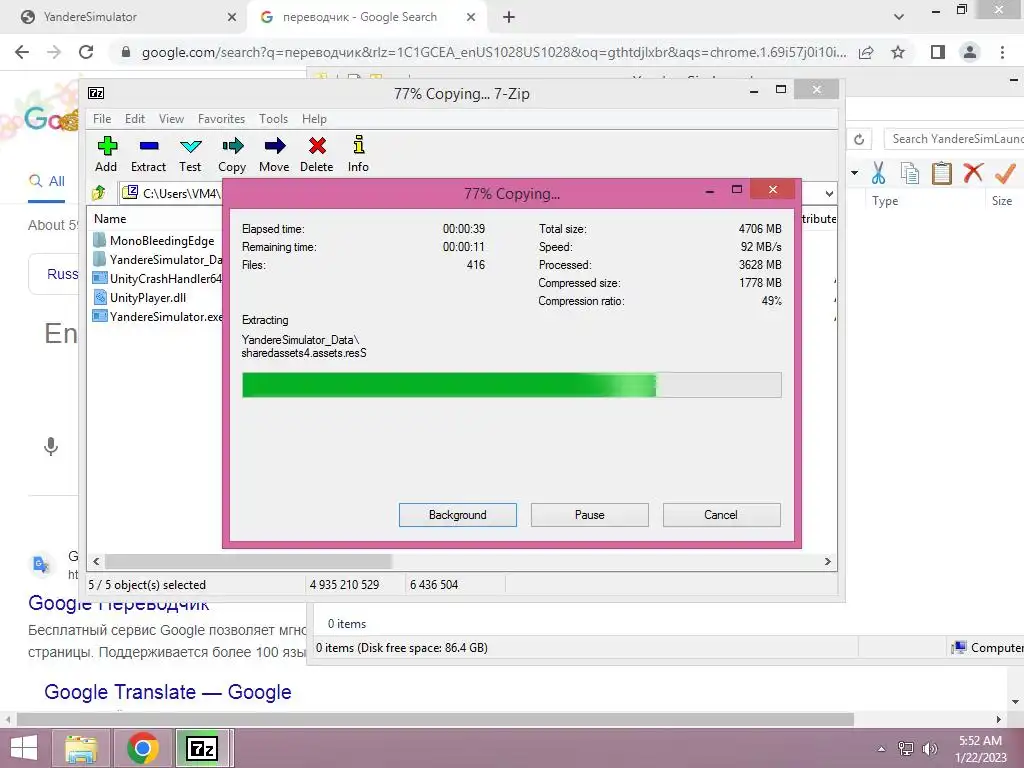Click the green copy progress bar
1024x768 pixels.
[x=511, y=385]
